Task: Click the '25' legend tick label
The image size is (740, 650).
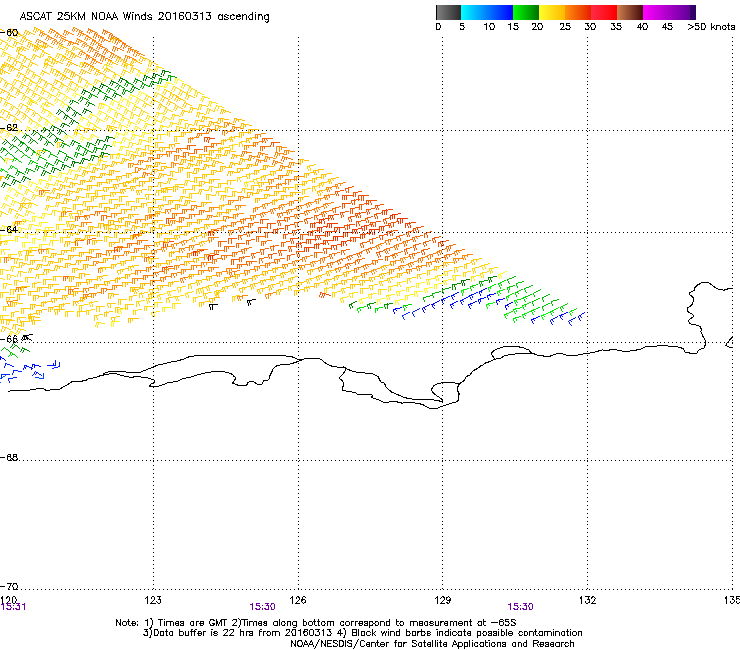Action: coord(565,27)
